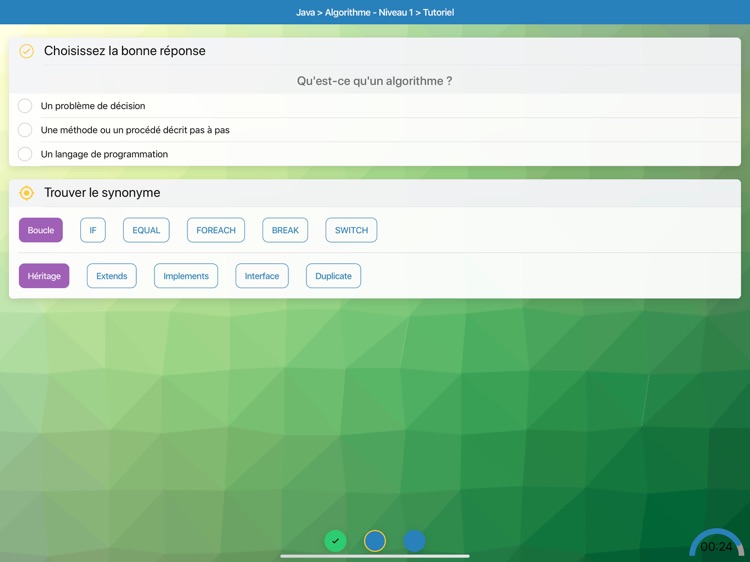Click the heading 'Trouver le synonyme'
This screenshot has height=562, width=750.
pos(102,193)
